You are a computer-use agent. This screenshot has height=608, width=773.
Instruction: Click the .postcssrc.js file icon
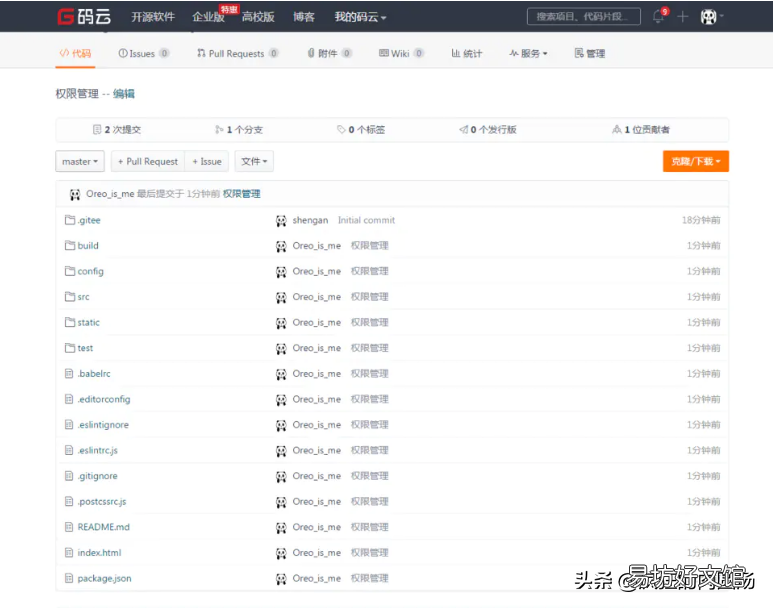click(69, 501)
